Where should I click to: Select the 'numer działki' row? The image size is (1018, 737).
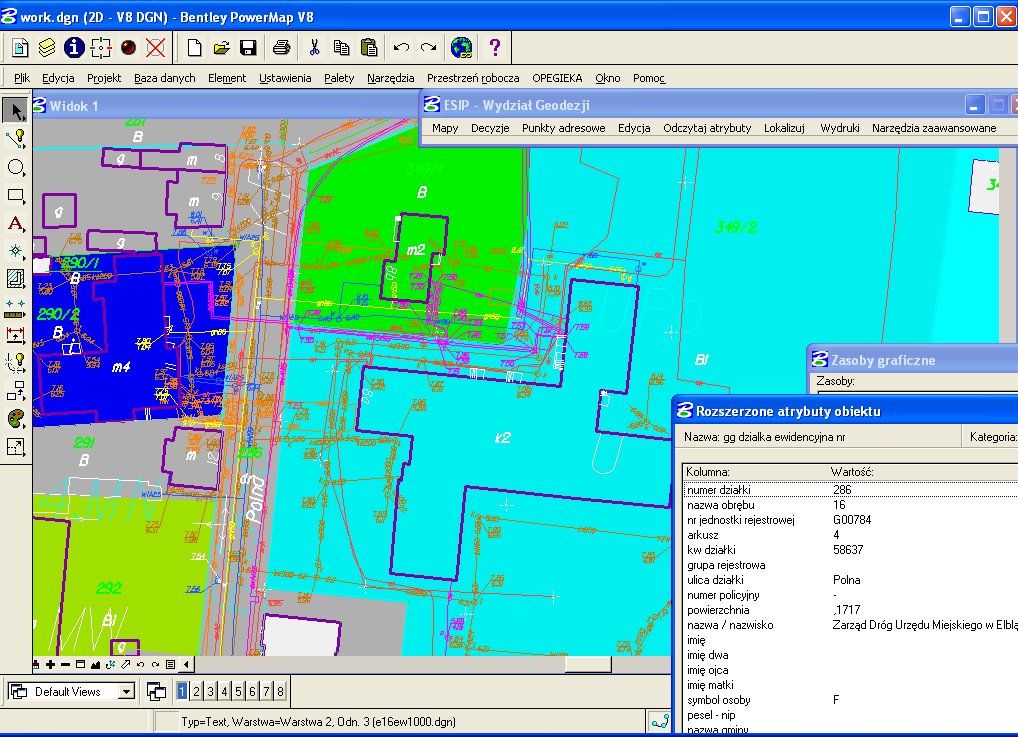pyautogui.click(x=851, y=490)
